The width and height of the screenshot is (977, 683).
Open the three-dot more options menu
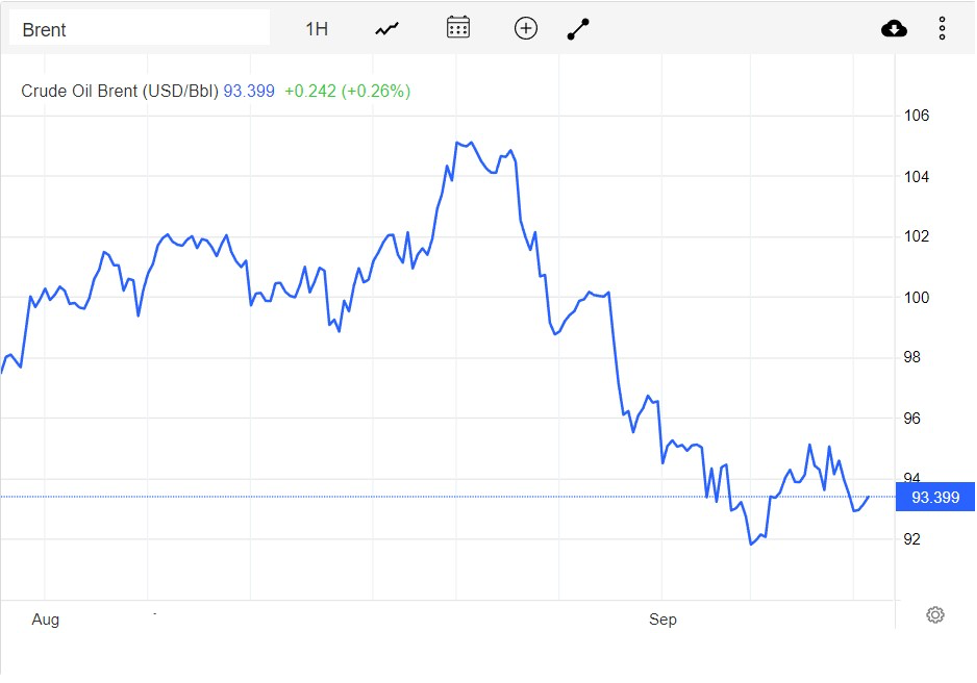click(942, 29)
